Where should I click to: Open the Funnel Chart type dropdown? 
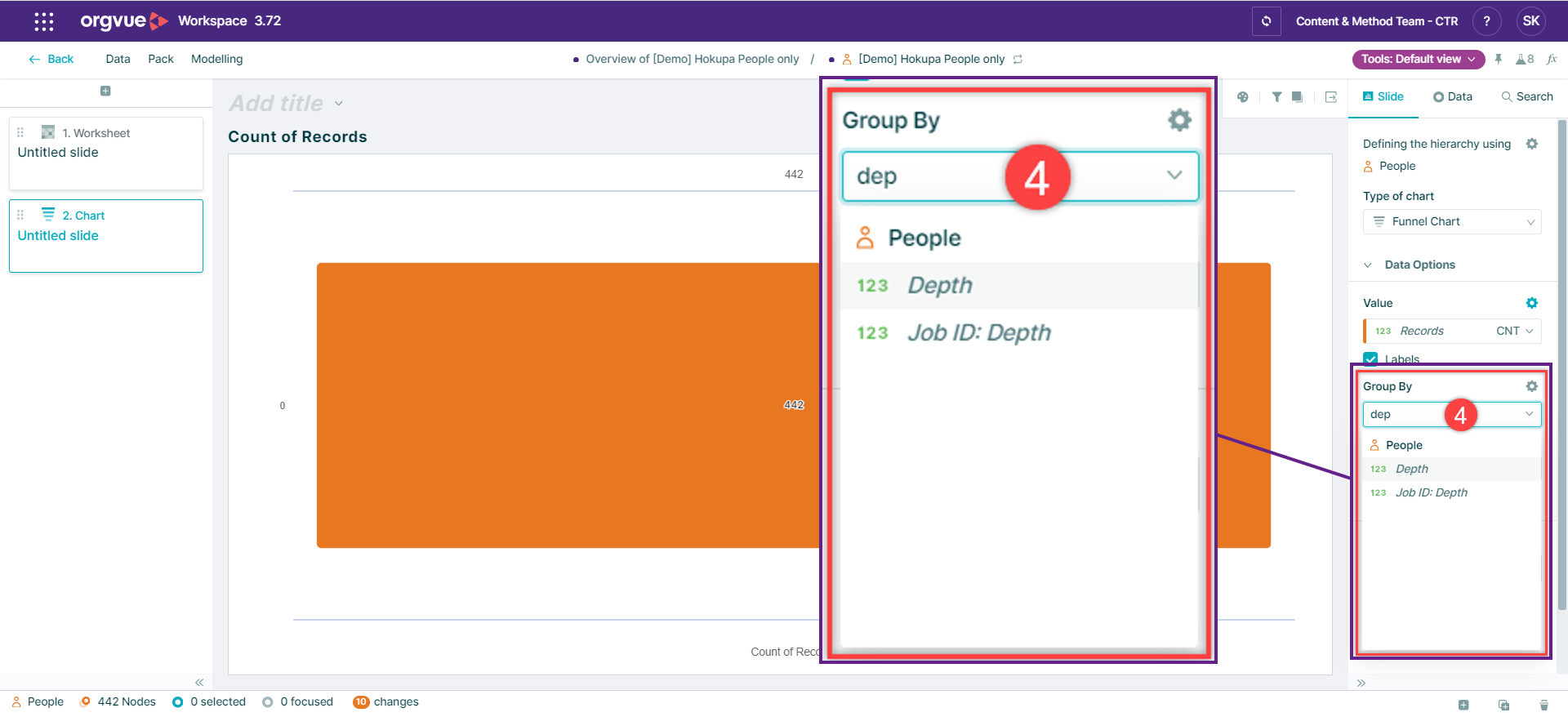(1452, 221)
